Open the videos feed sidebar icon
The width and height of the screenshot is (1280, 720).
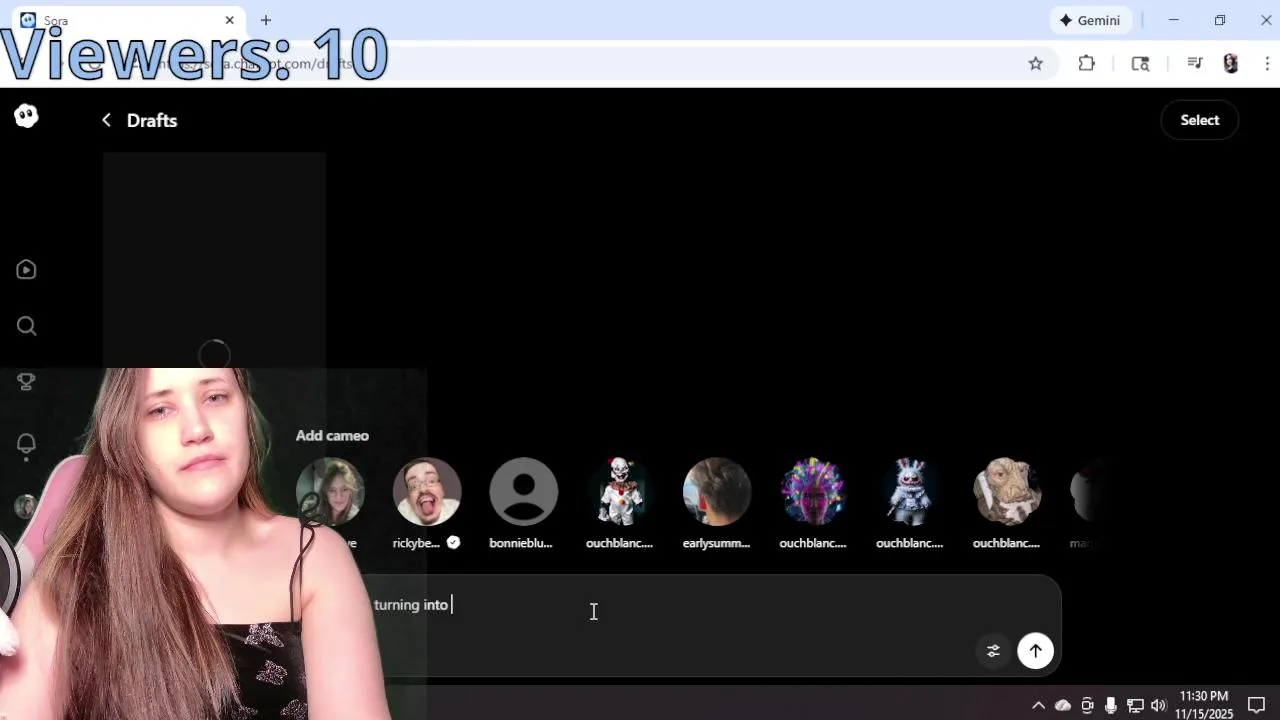tap(26, 269)
